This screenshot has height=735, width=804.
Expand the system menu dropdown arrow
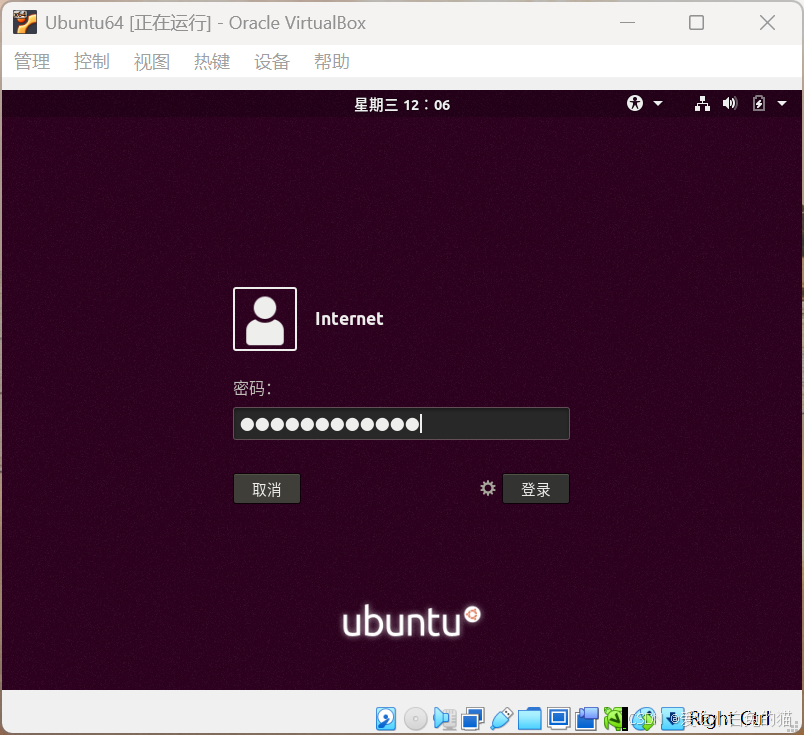(782, 104)
